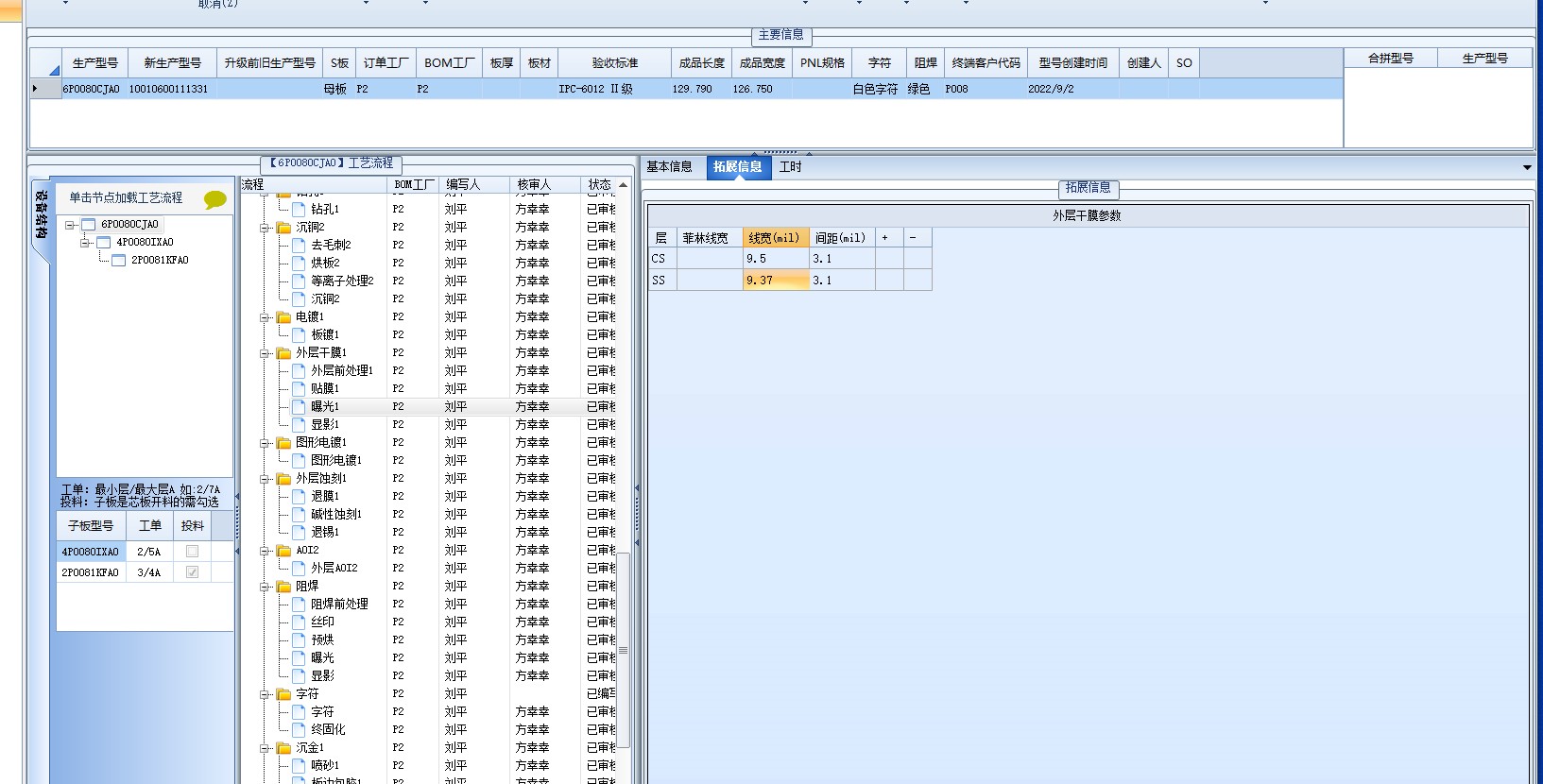Click the 沉金1 folder icon

[283, 748]
